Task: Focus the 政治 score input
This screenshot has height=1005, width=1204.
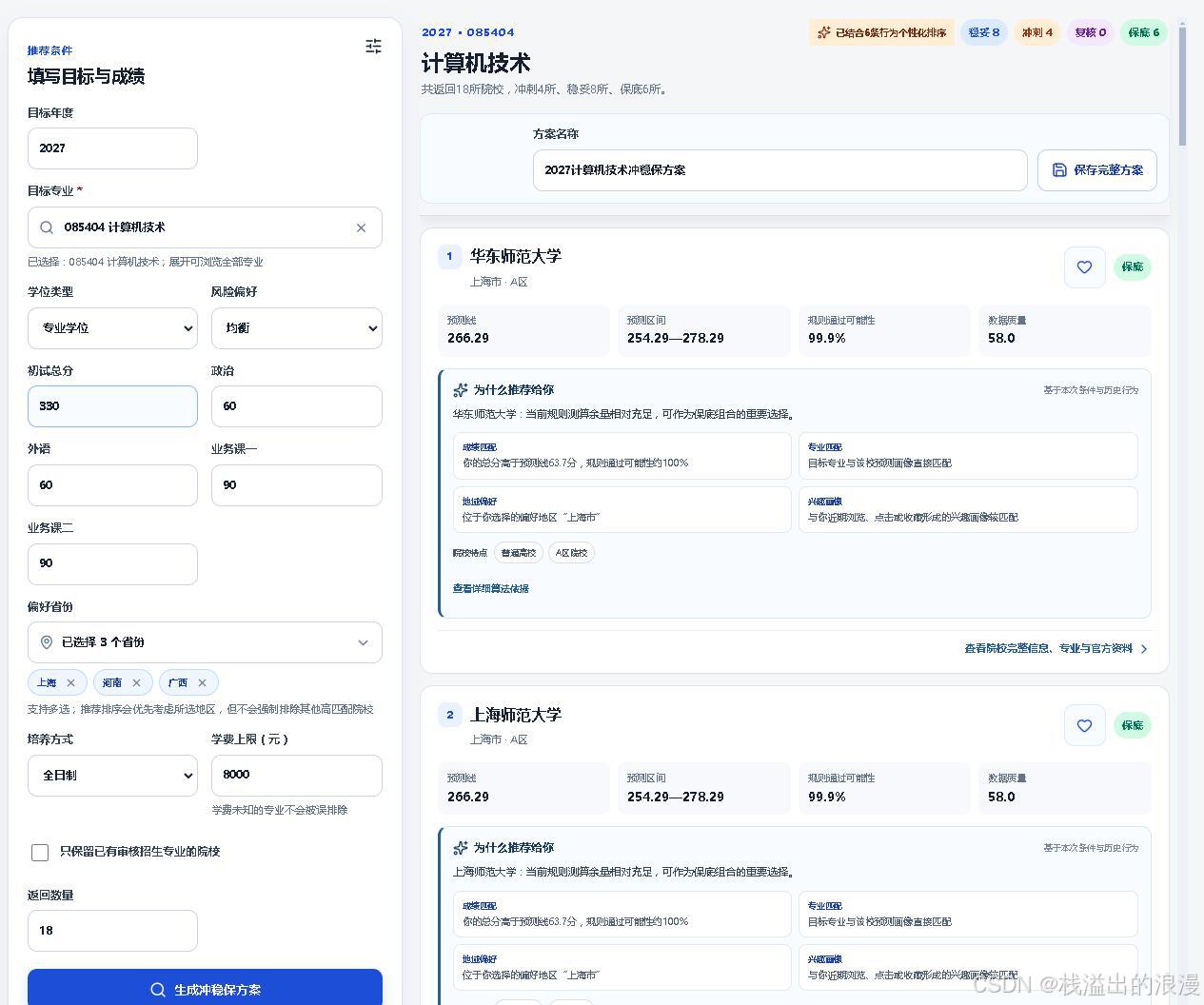Action: pyautogui.click(x=297, y=406)
